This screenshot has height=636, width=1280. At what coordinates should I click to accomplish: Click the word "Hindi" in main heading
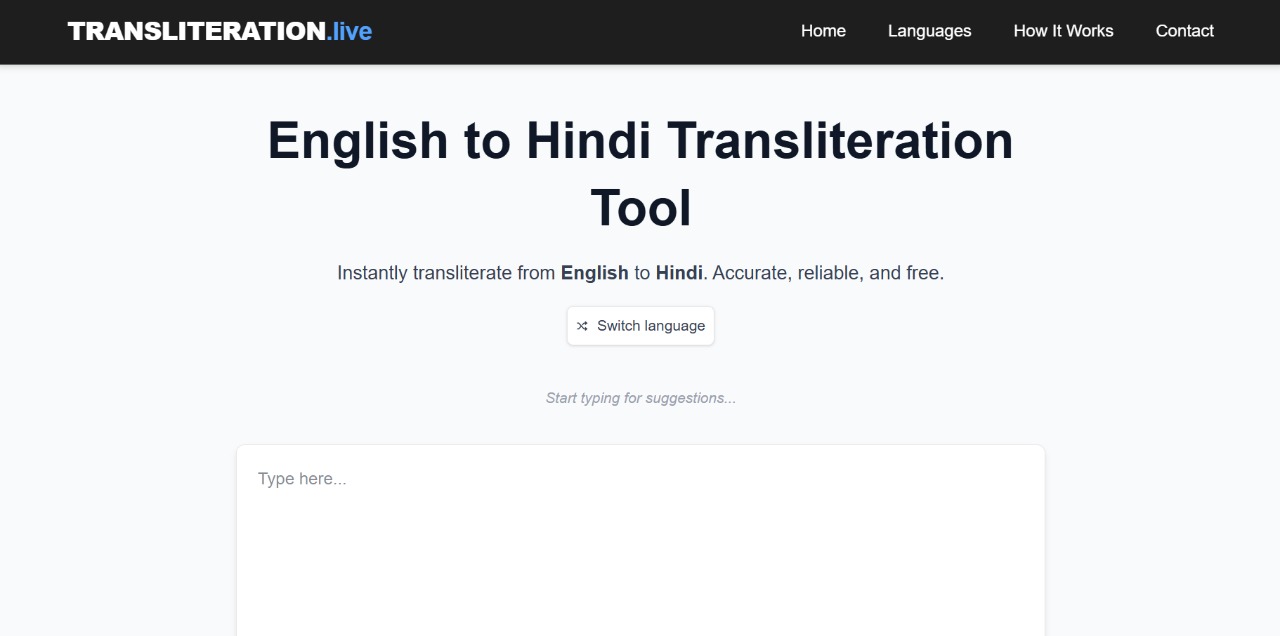pyautogui.click(x=588, y=140)
